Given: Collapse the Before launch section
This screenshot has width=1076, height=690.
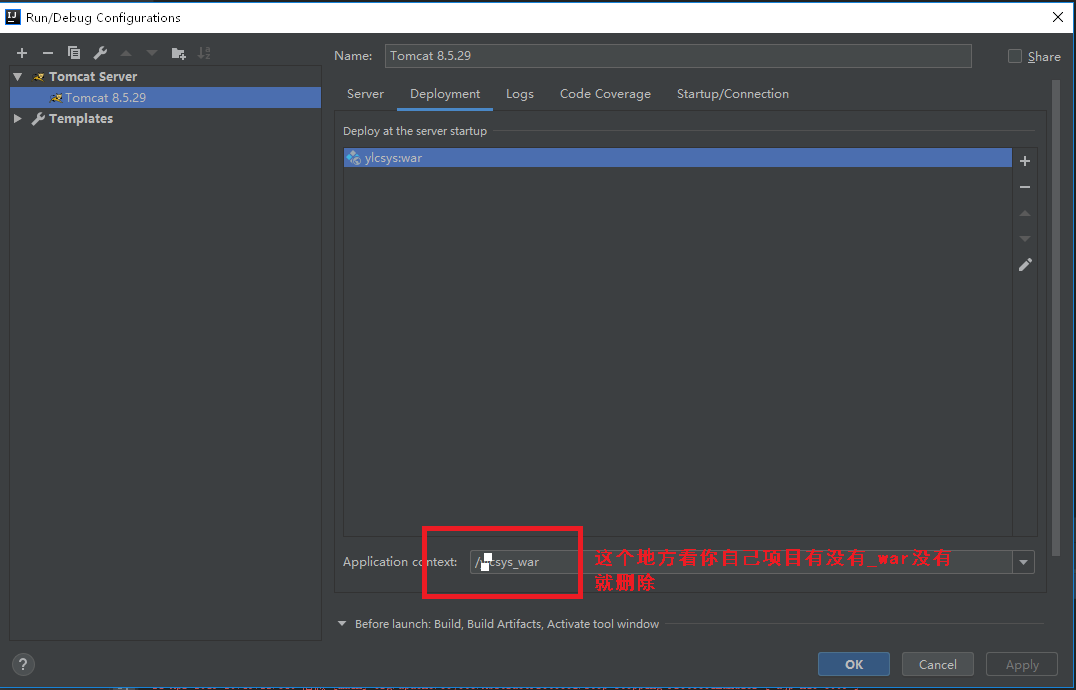Looking at the screenshot, I should pyautogui.click(x=342, y=623).
